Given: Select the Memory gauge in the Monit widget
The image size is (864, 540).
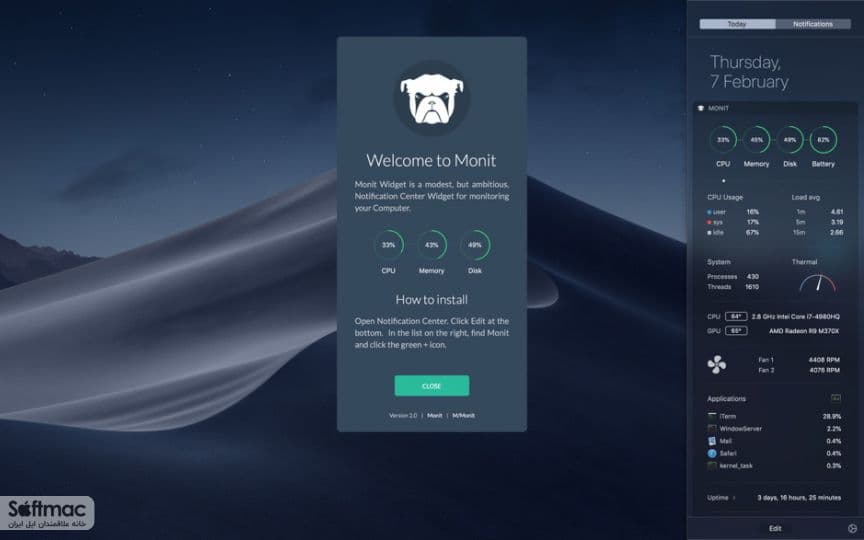Looking at the screenshot, I should (757, 140).
